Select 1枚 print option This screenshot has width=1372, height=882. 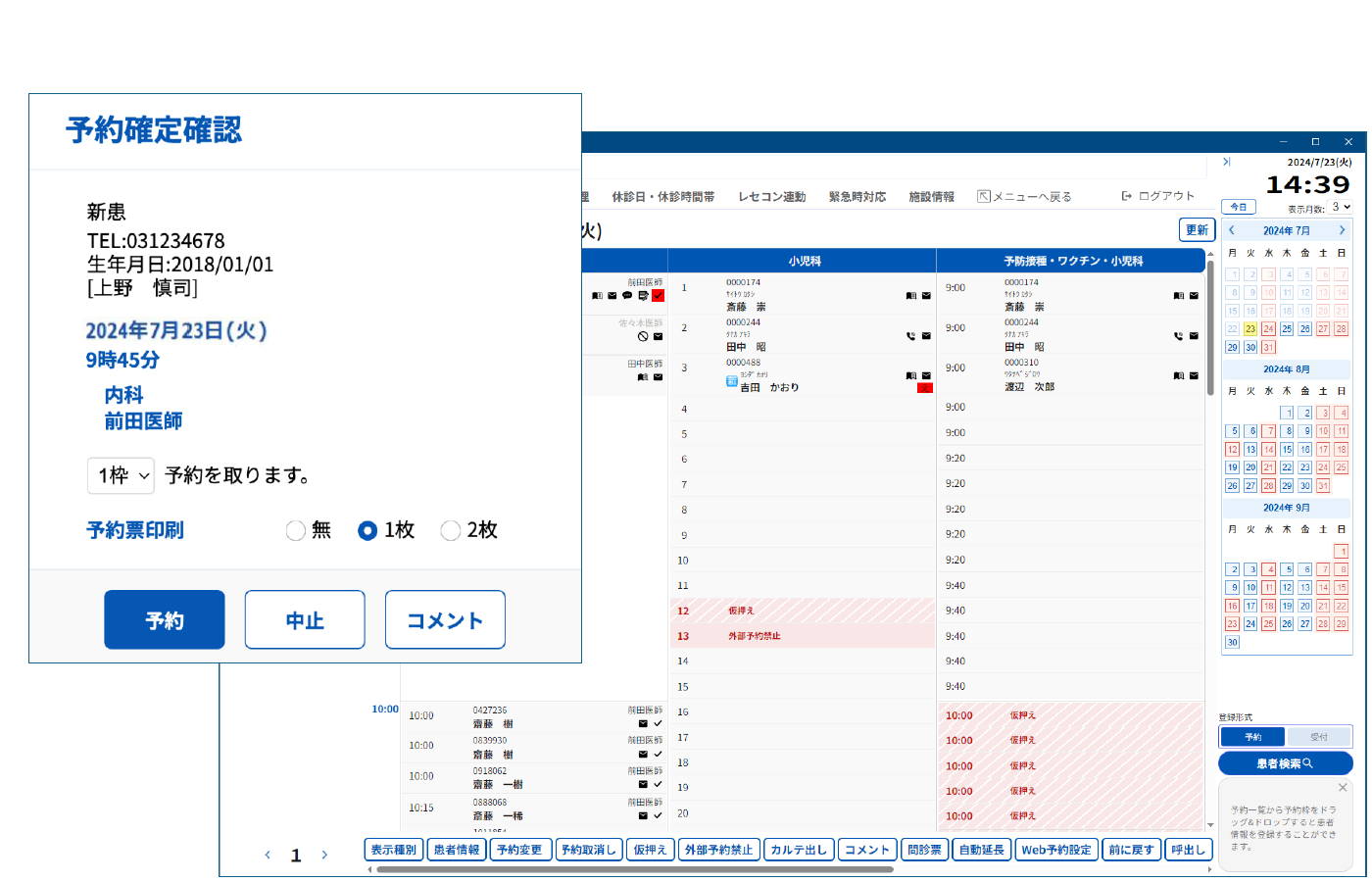coord(367,531)
